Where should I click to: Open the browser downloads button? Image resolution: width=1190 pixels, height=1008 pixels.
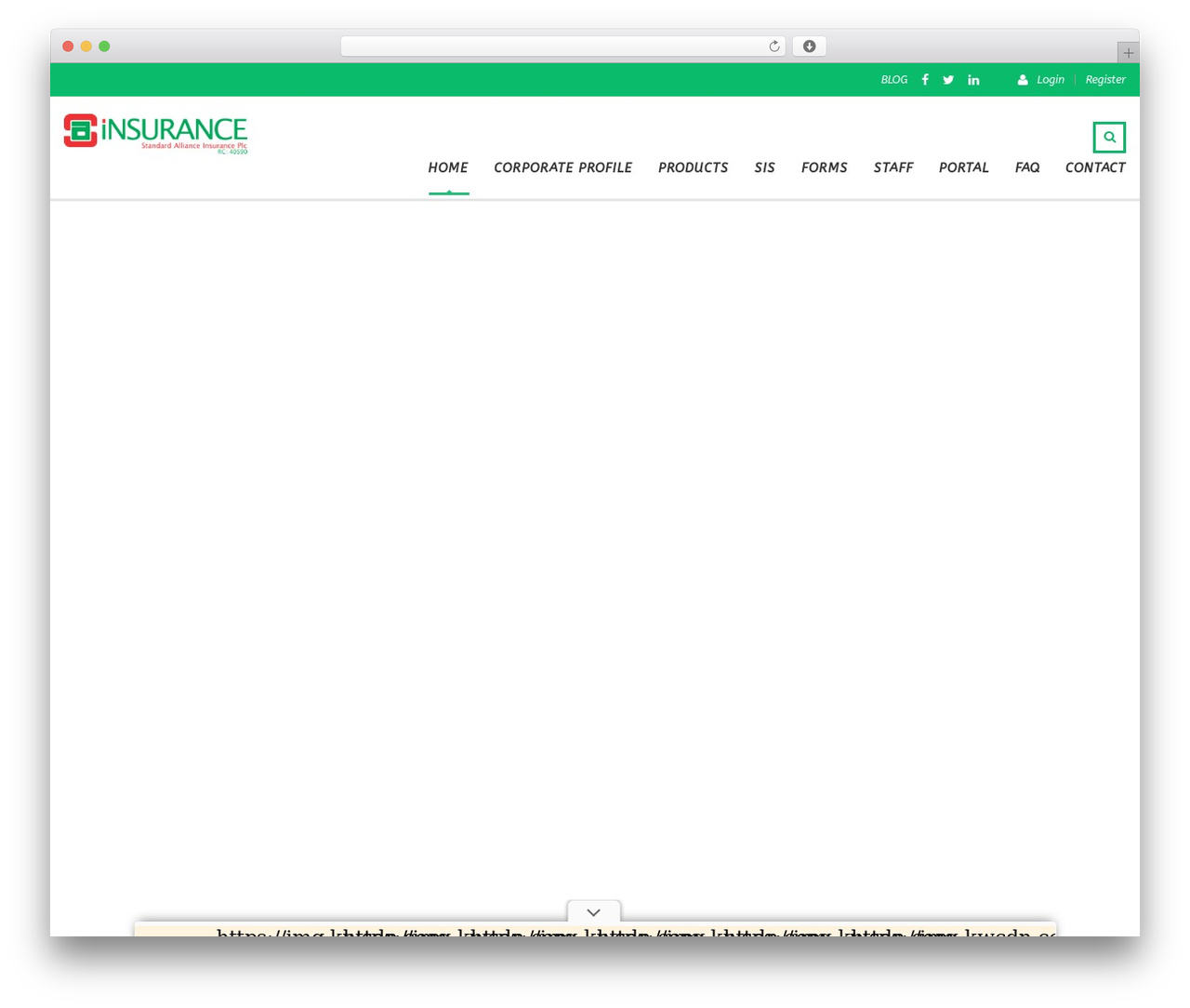pyautogui.click(x=809, y=46)
